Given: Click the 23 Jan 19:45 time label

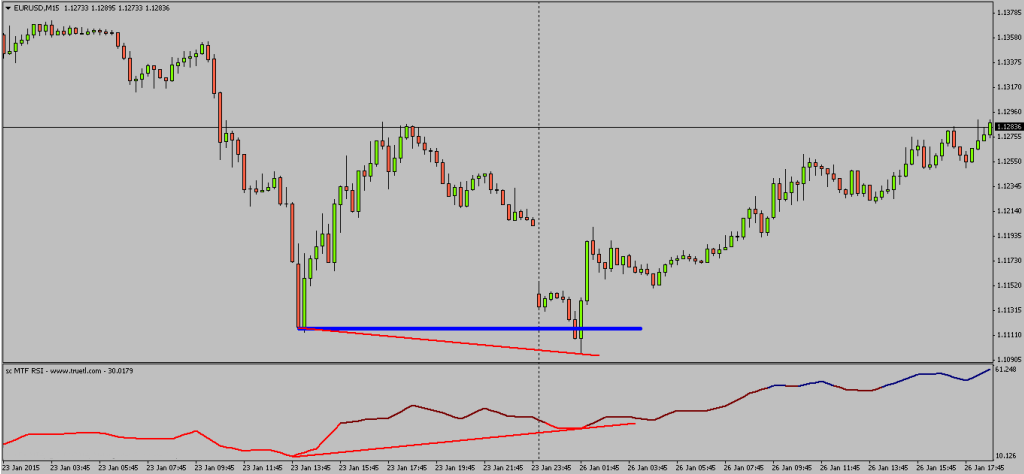Looking at the screenshot, I should pyautogui.click(x=456, y=468).
